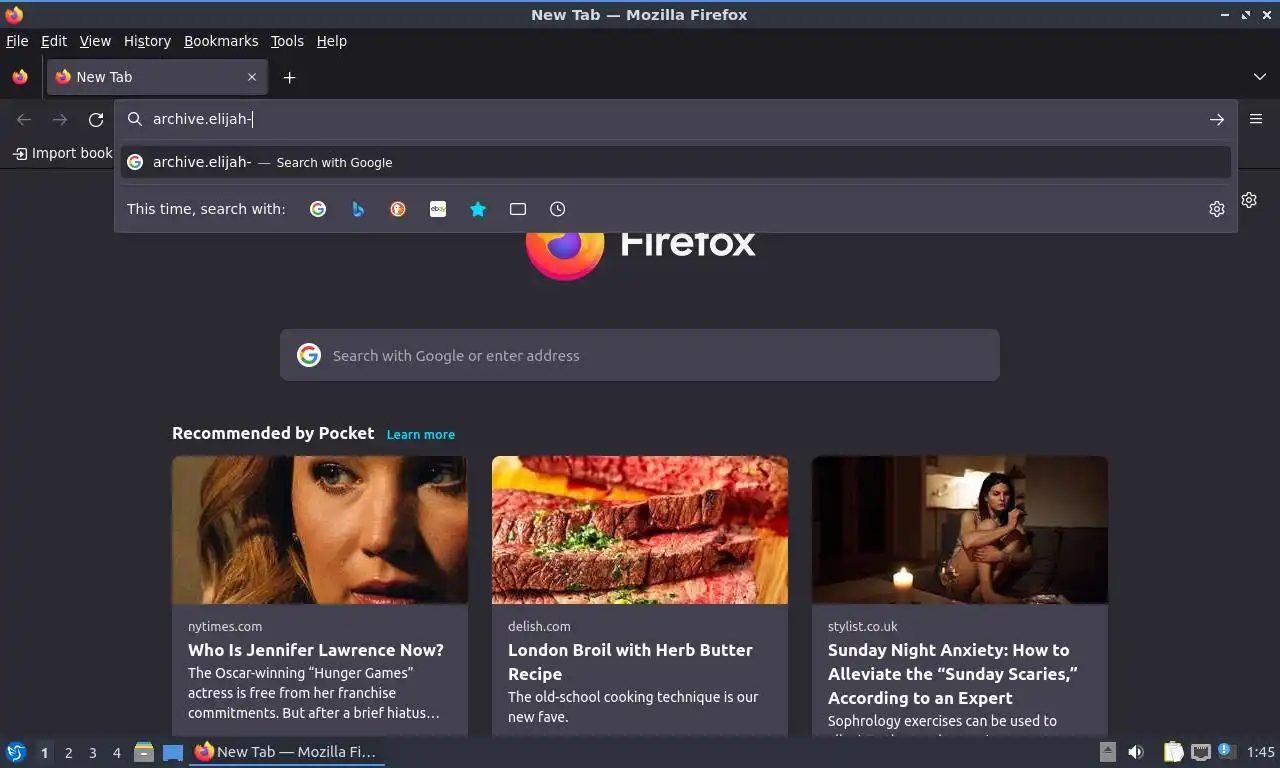Screen dimensions: 1280x768
Task: Open 'London Broil with Herb Butter Recipe' headline
Action: click(630, 662)
